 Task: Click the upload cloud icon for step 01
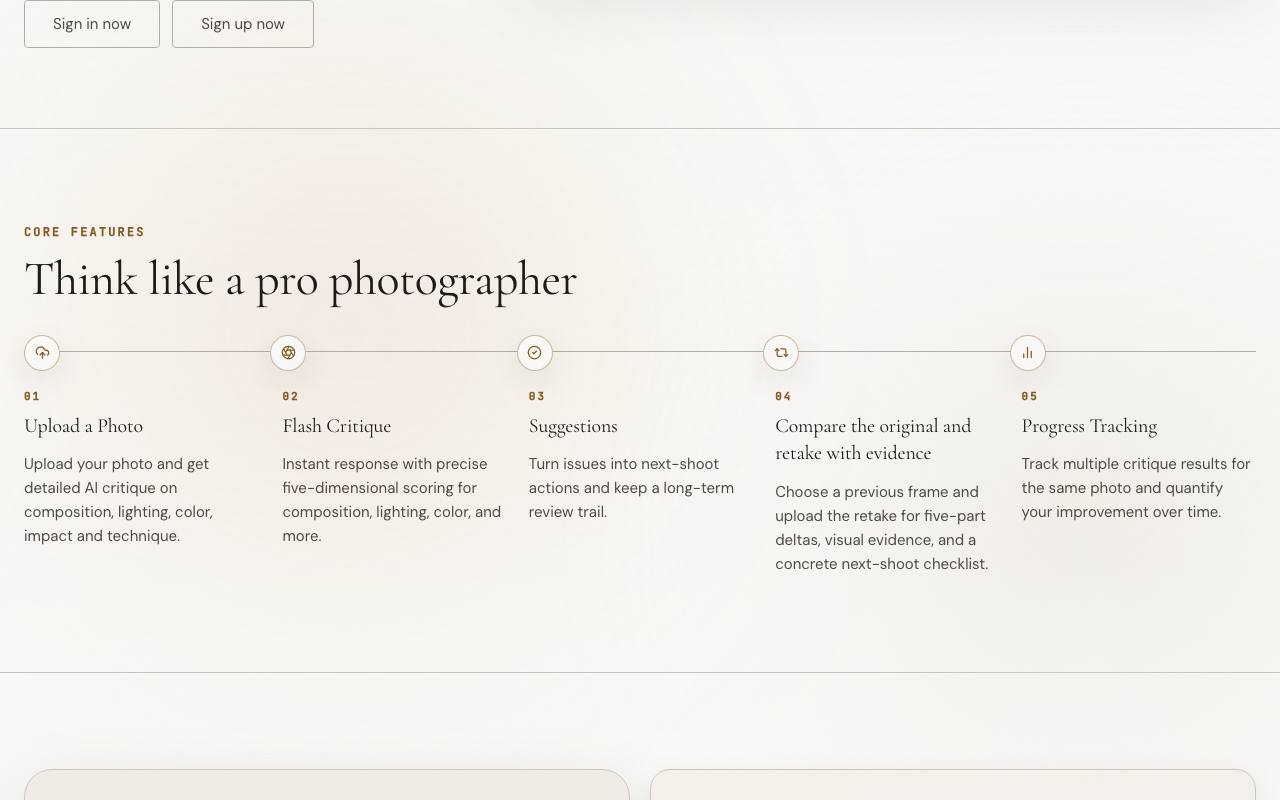[42, 353]
